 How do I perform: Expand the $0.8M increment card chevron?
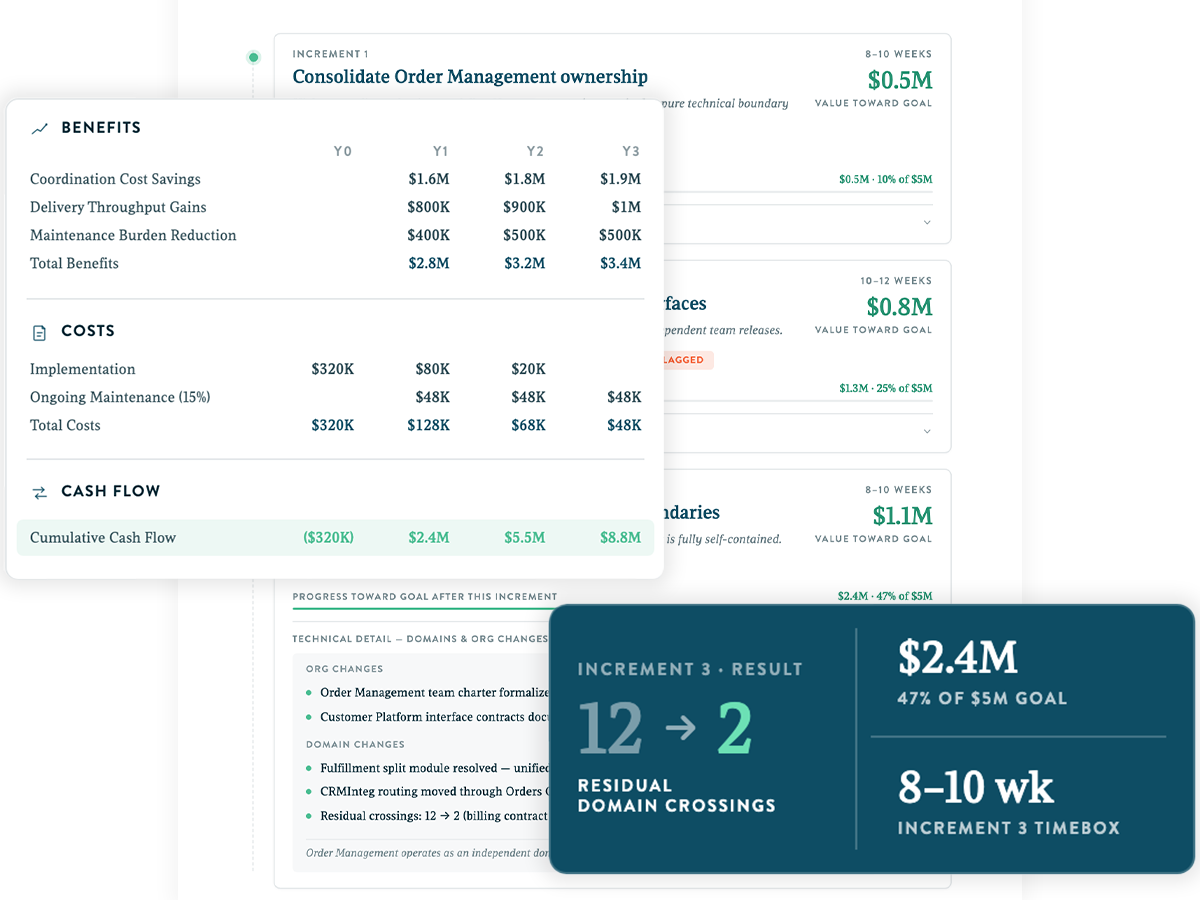(927, 431)
